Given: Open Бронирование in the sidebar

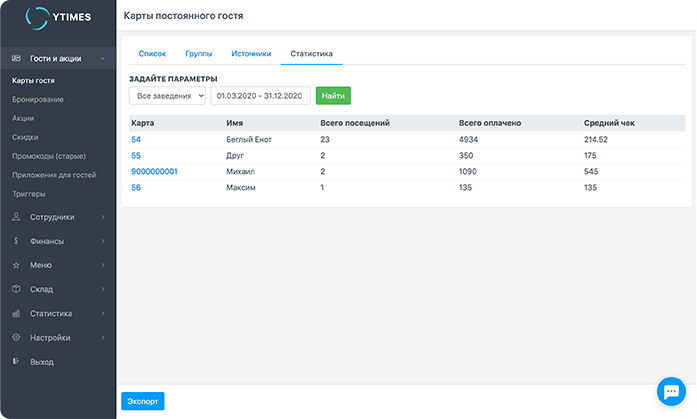Looking at the screenshot, I should pyautogui.click(x=38, y=99).
